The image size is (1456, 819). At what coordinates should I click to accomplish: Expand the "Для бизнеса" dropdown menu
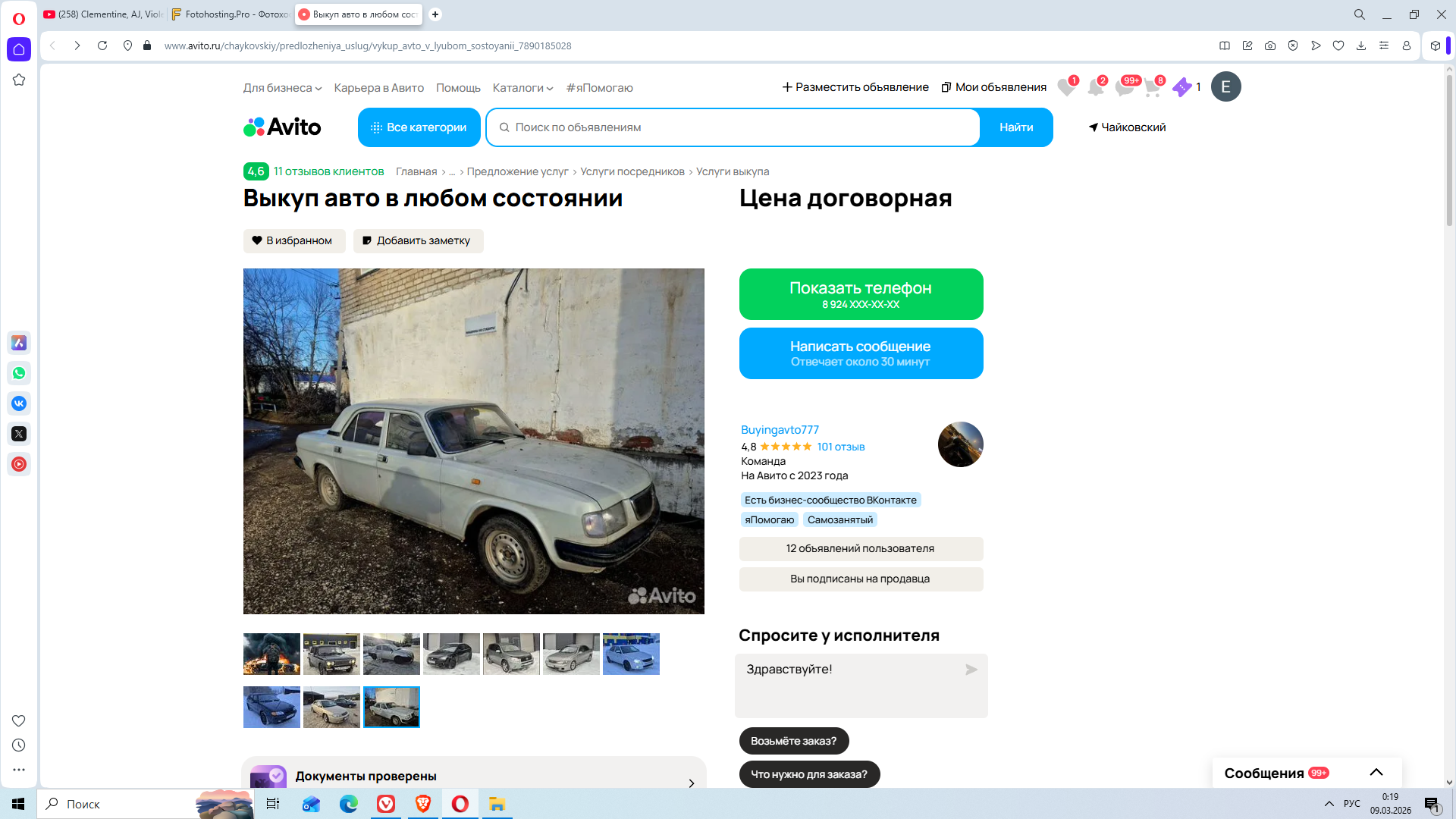(282, 88)
